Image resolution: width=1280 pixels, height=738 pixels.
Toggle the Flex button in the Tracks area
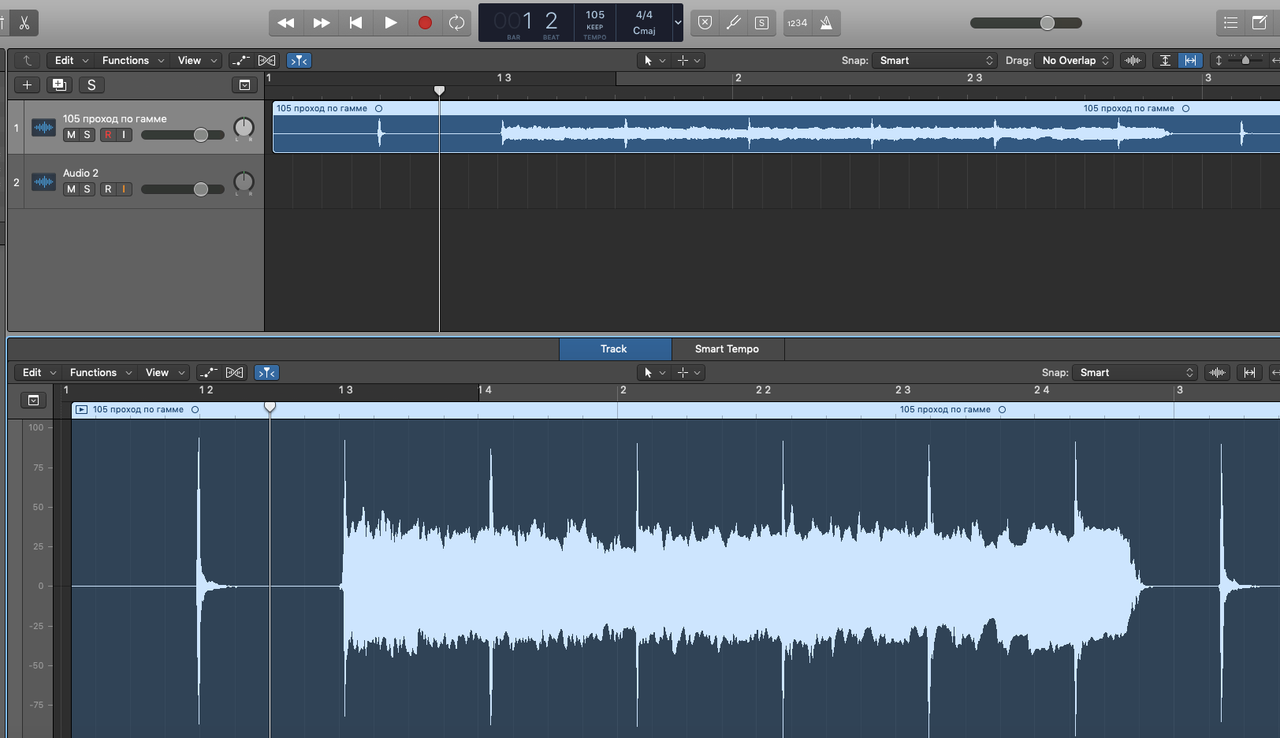266,60
